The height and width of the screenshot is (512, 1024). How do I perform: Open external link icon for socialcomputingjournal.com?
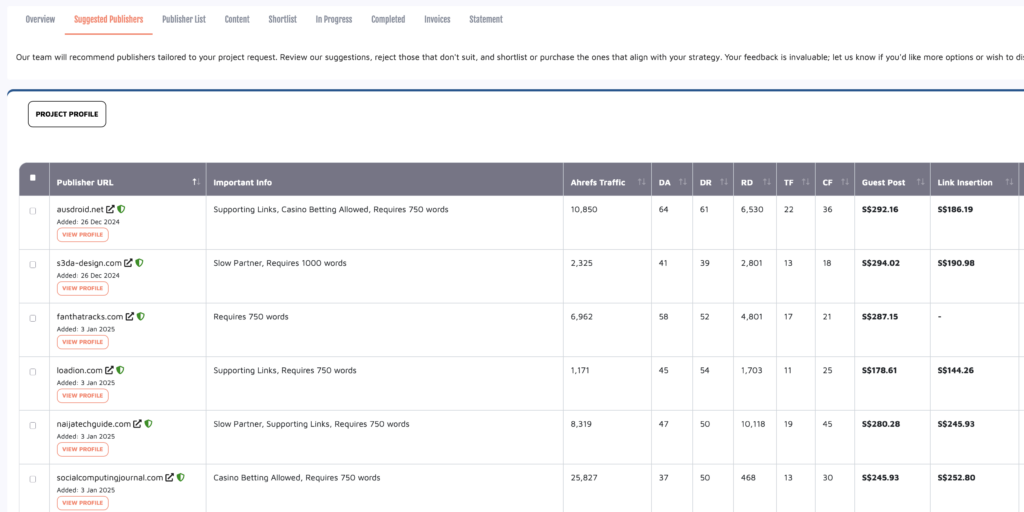point(170,478)
